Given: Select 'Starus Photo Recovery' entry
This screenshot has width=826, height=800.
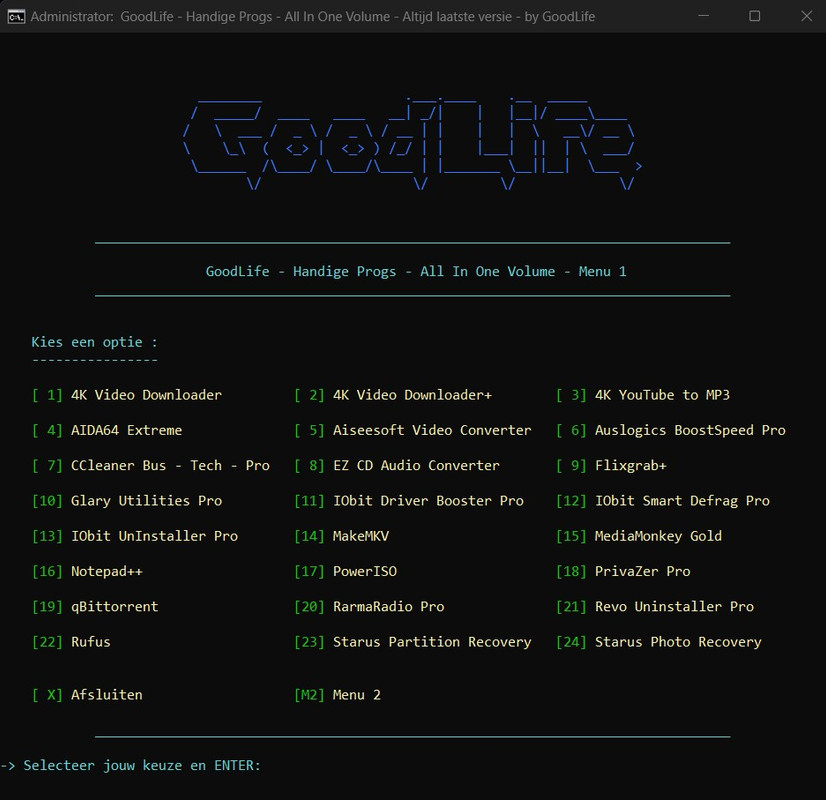Looking at the screenshot, I should click(x=659, y=642).
